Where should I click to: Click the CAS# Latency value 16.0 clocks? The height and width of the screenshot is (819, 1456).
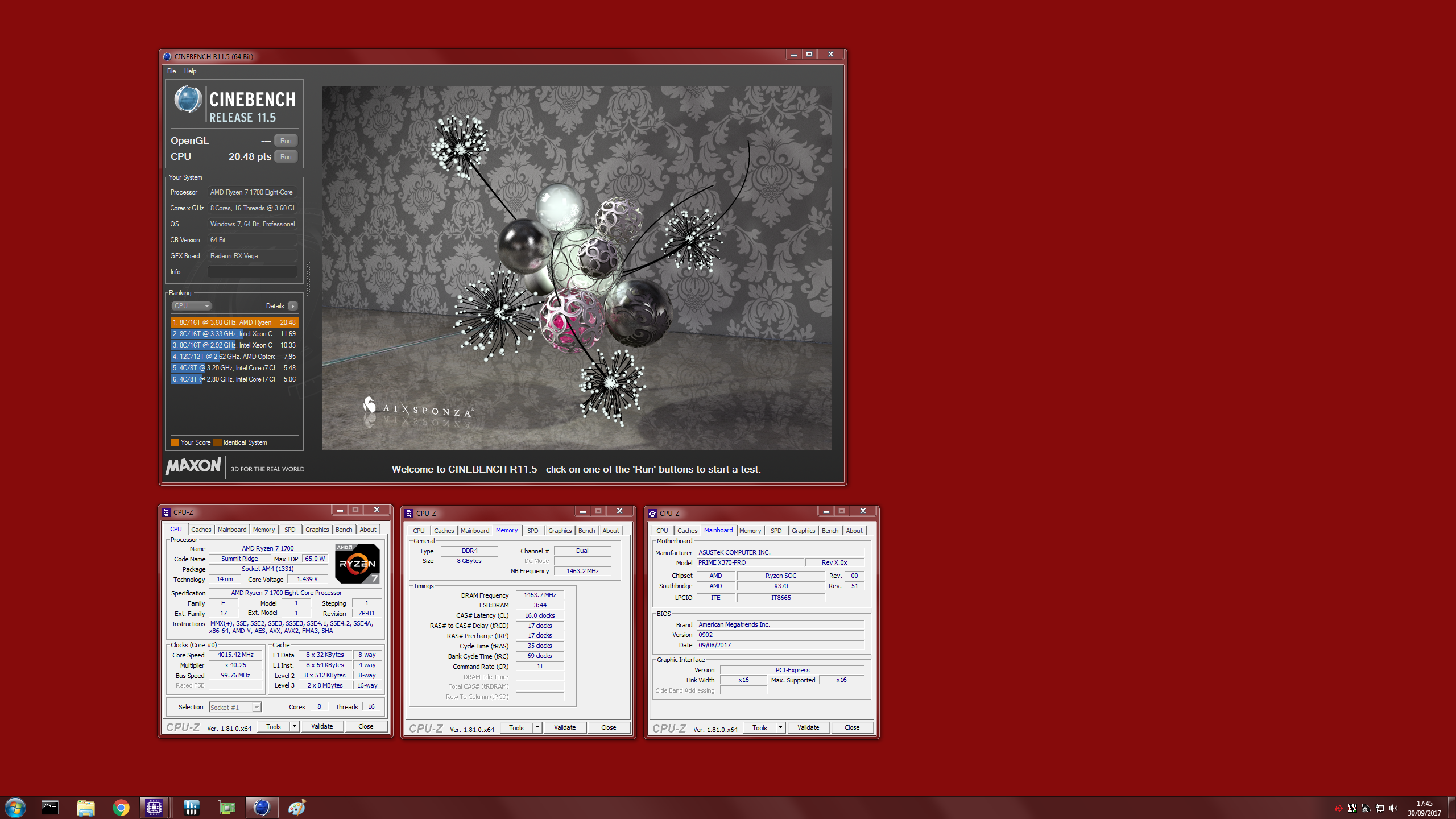[x=540, y=615]
